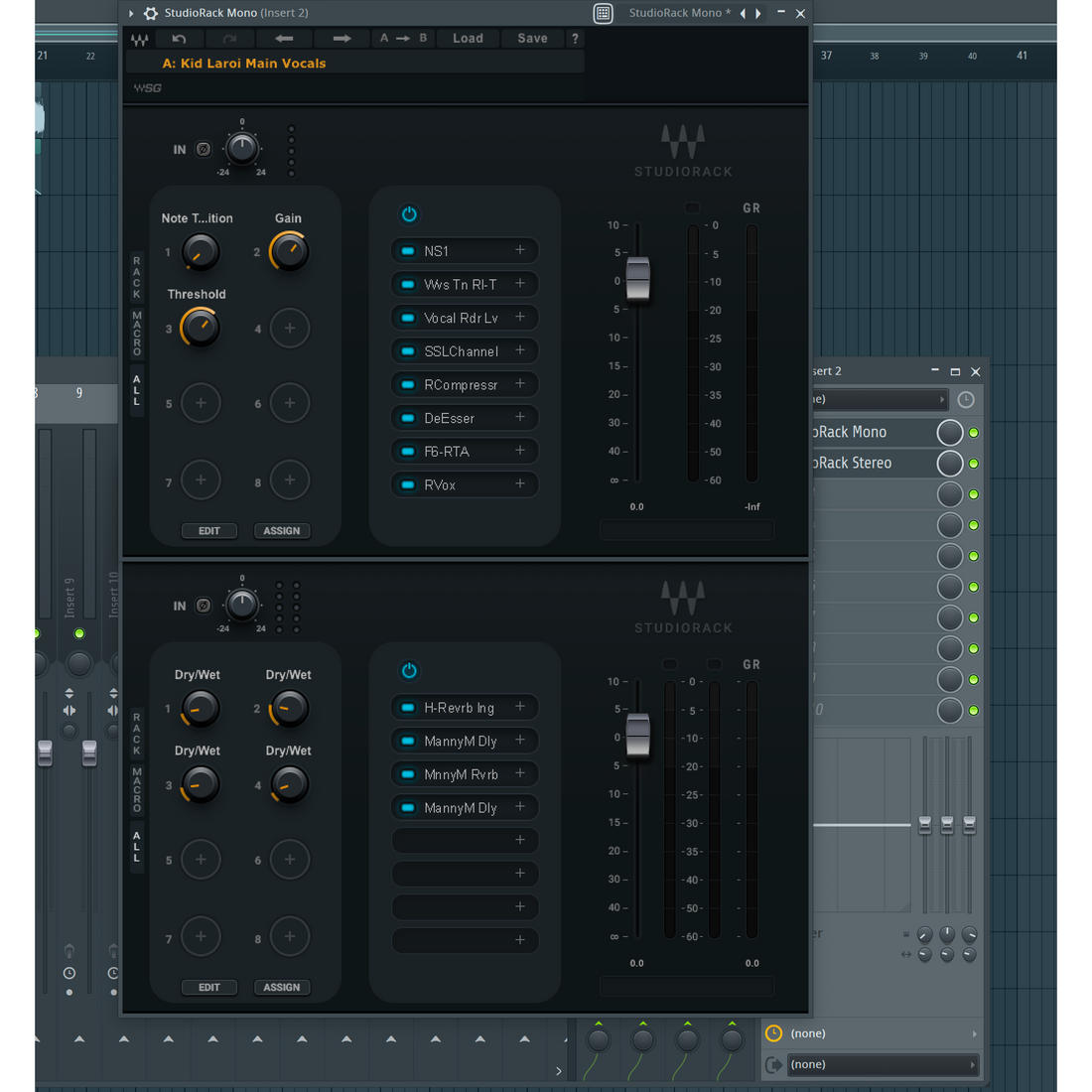Click the lower rack output fader handle

pyautogui.click(x=638, y=735)
